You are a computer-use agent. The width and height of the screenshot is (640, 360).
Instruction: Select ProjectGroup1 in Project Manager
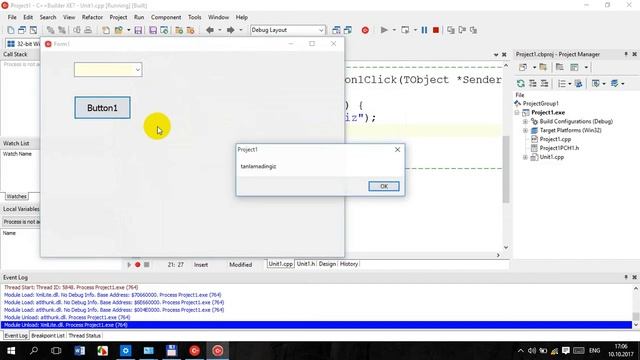[540, 104]
